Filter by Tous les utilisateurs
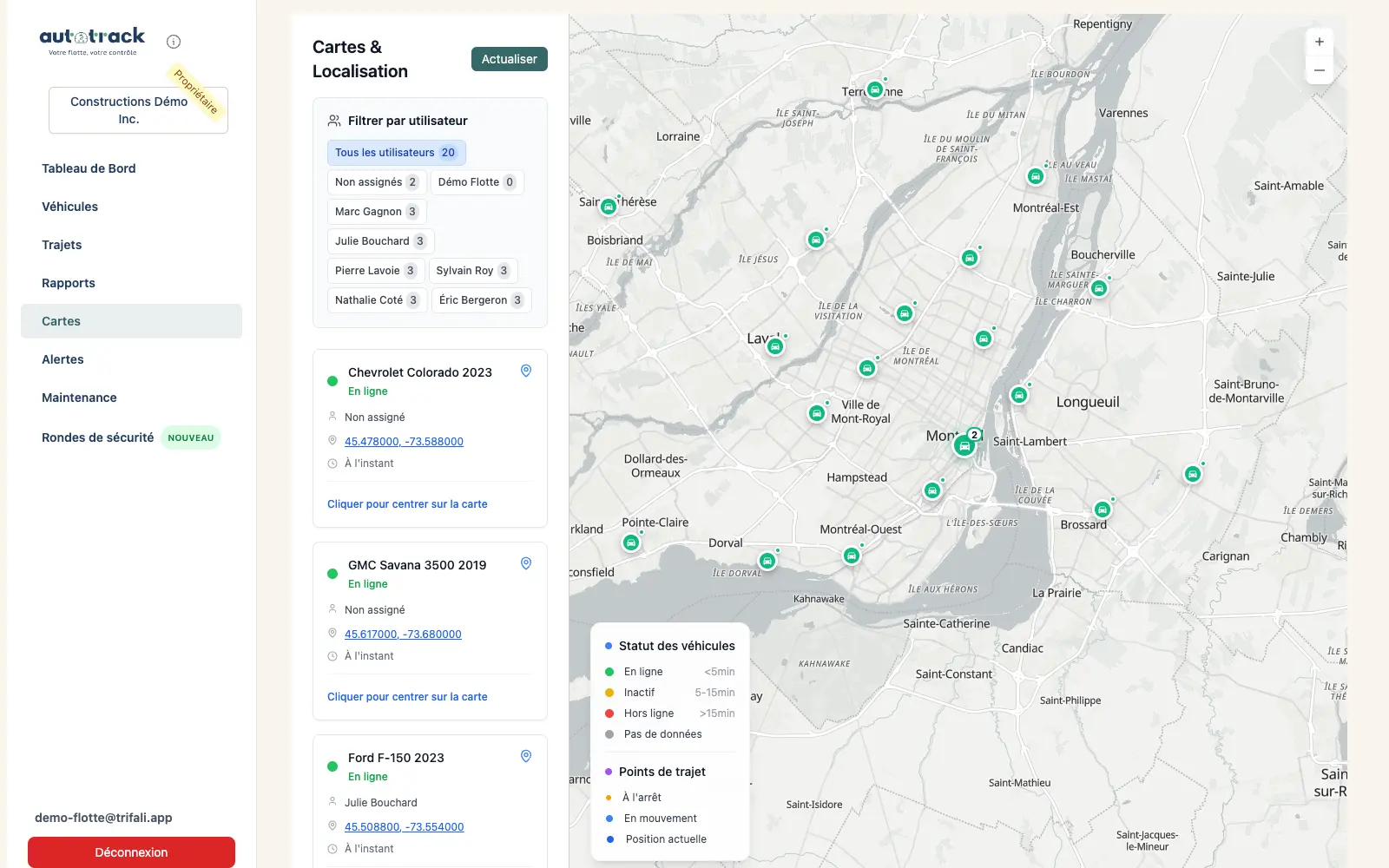 point(397,153)
